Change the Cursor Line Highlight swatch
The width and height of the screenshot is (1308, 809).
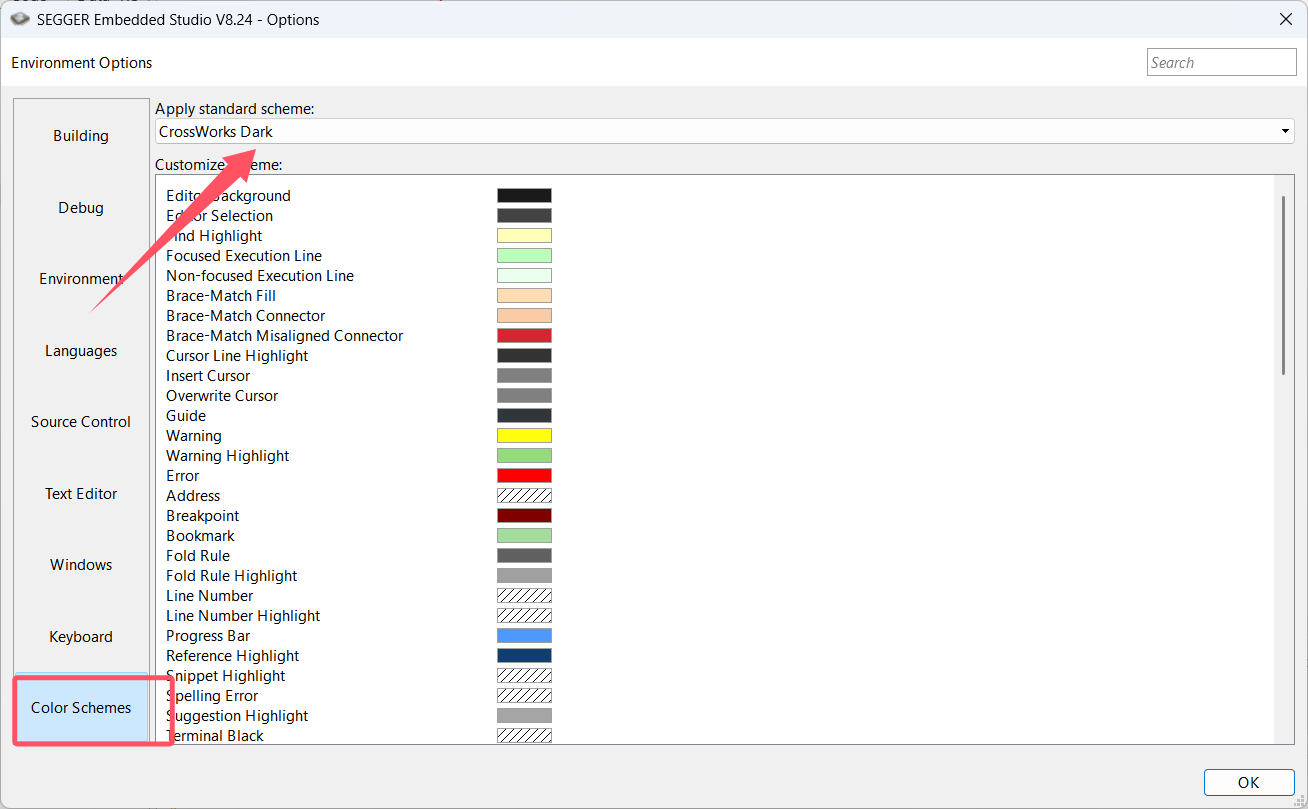click(524, 356)
